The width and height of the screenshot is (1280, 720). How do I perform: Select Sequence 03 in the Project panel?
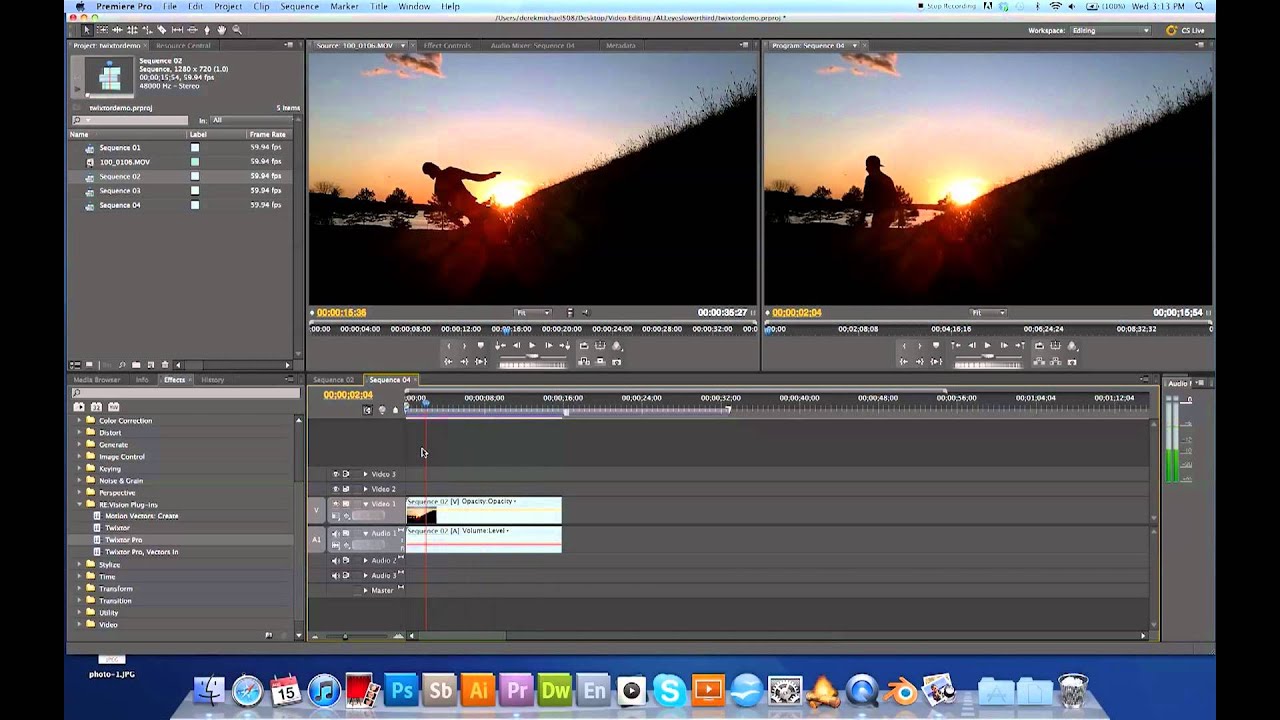120,191
